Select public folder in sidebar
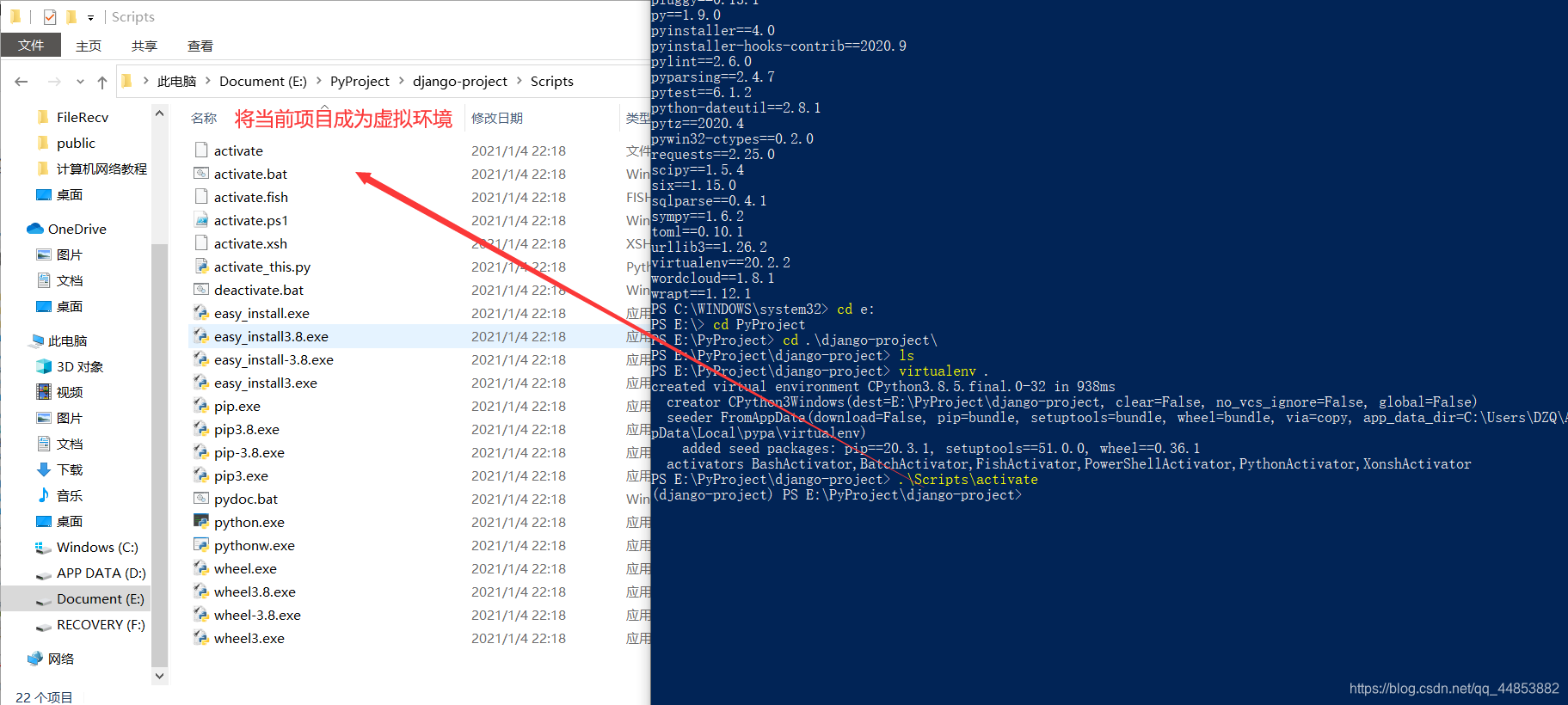This screenshot has width=1568, height=705. pyautogui.click(x=66, y=143)
